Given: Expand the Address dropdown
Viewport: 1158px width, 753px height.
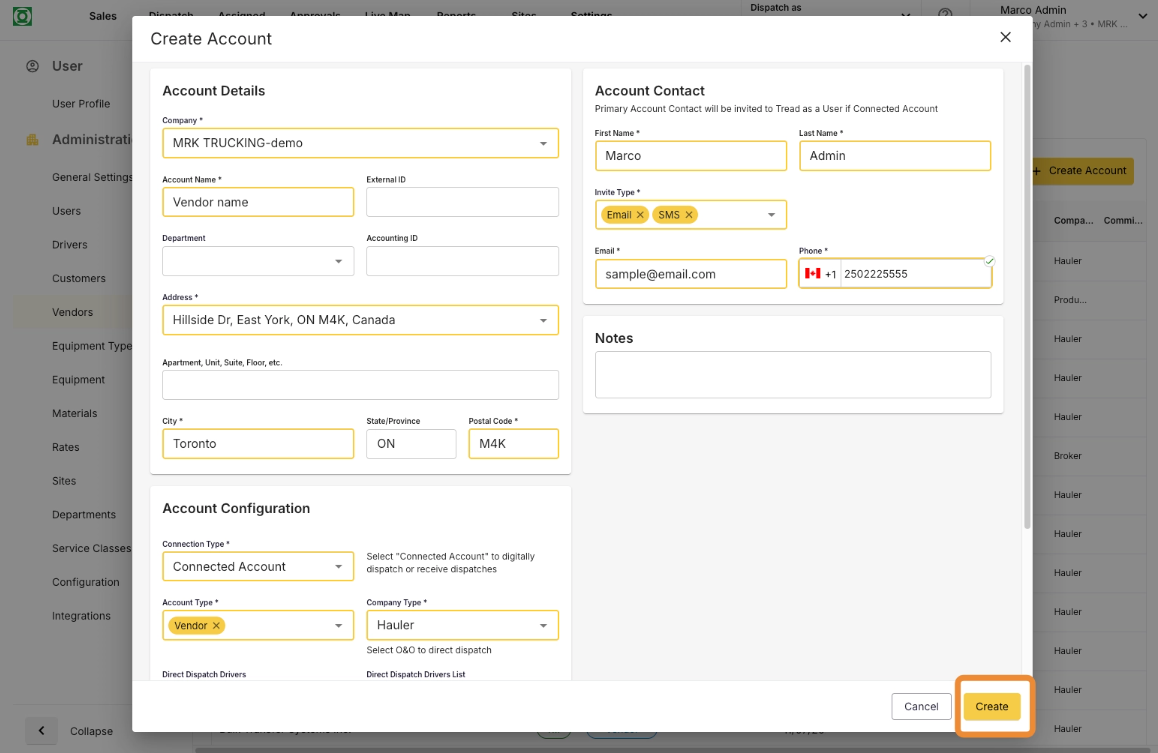Looking at the screenshot, I should point(544,320).
